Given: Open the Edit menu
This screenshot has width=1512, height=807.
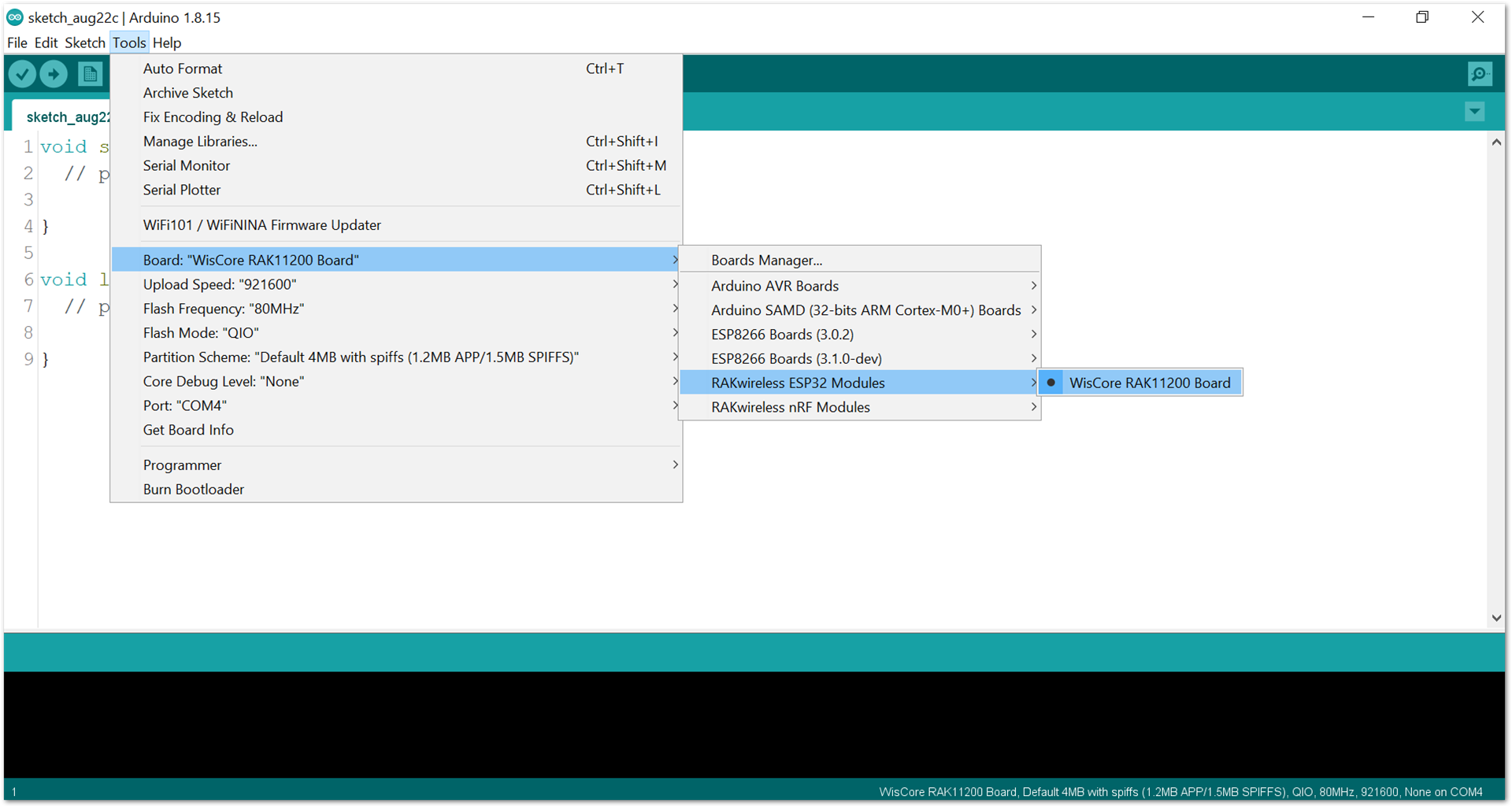Looking at the screenshot, I should tap(46, 43).
